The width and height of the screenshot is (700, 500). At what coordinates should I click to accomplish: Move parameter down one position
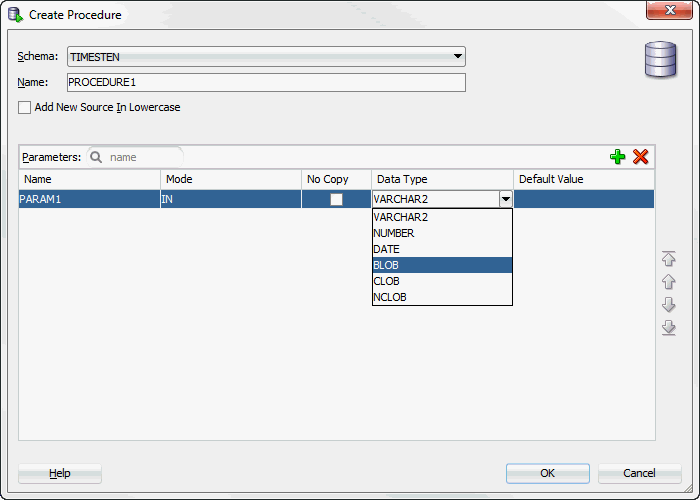tap(668, 305)
